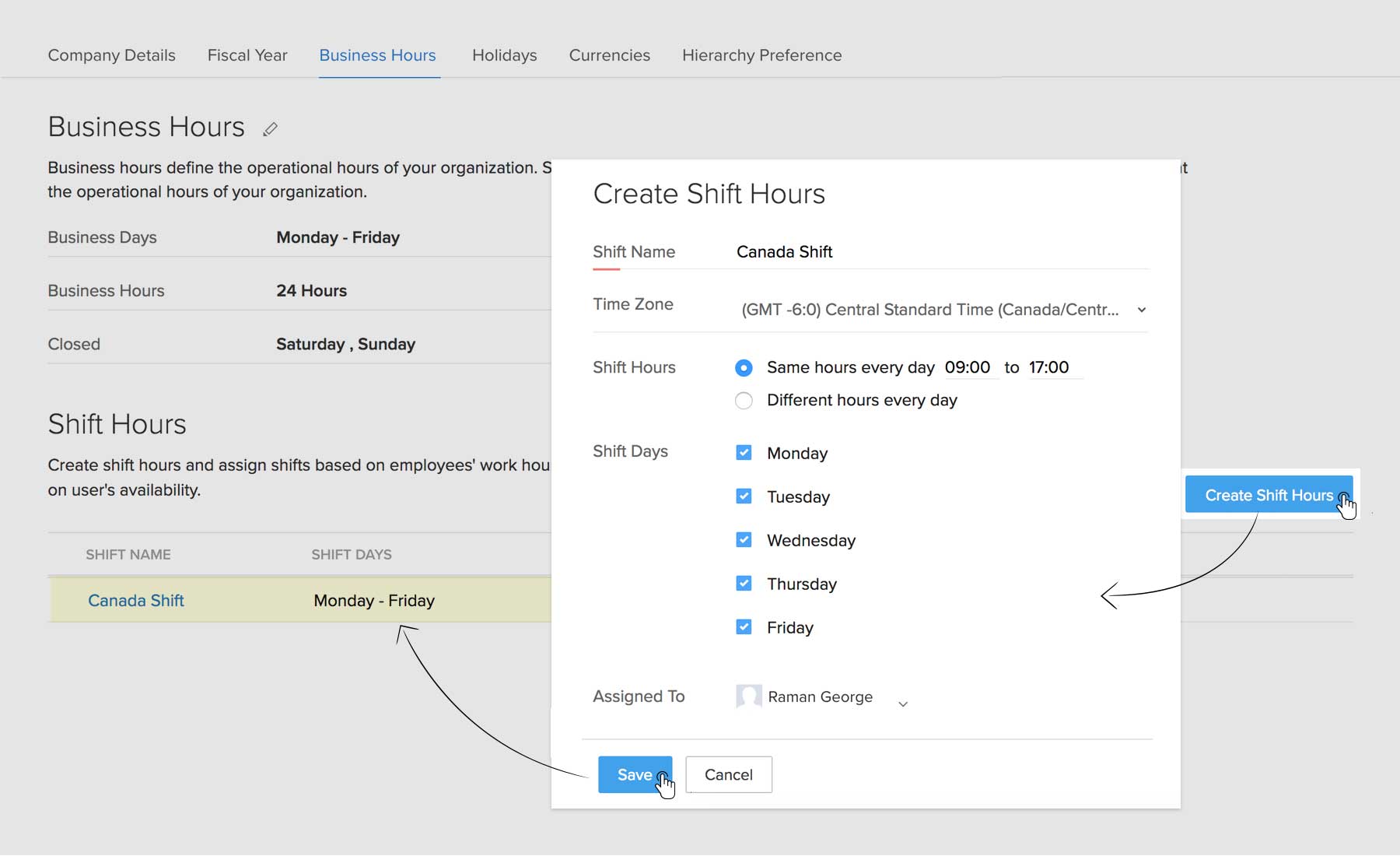Click the Saturday , Sunday closed value
Screen dimensions: 1400x856
click(346, 344)
